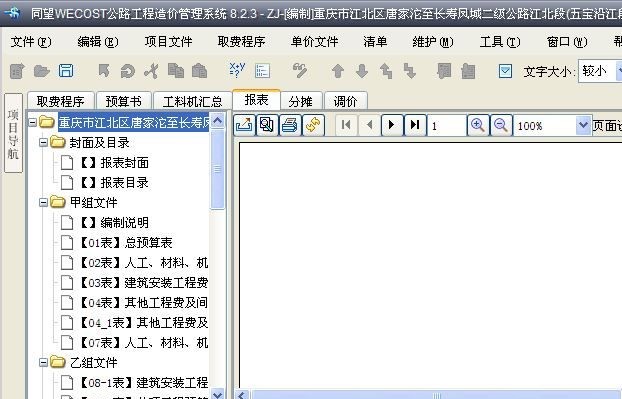Image resolution: width=622 pixels, height=399 pixels.
Task: Open the 项目文件 menu
Action: tap(169, 42)
